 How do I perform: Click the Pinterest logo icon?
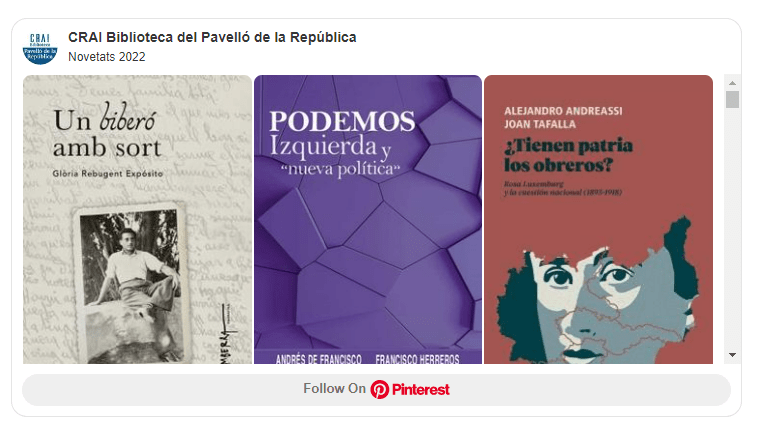[x=379, y=389]
